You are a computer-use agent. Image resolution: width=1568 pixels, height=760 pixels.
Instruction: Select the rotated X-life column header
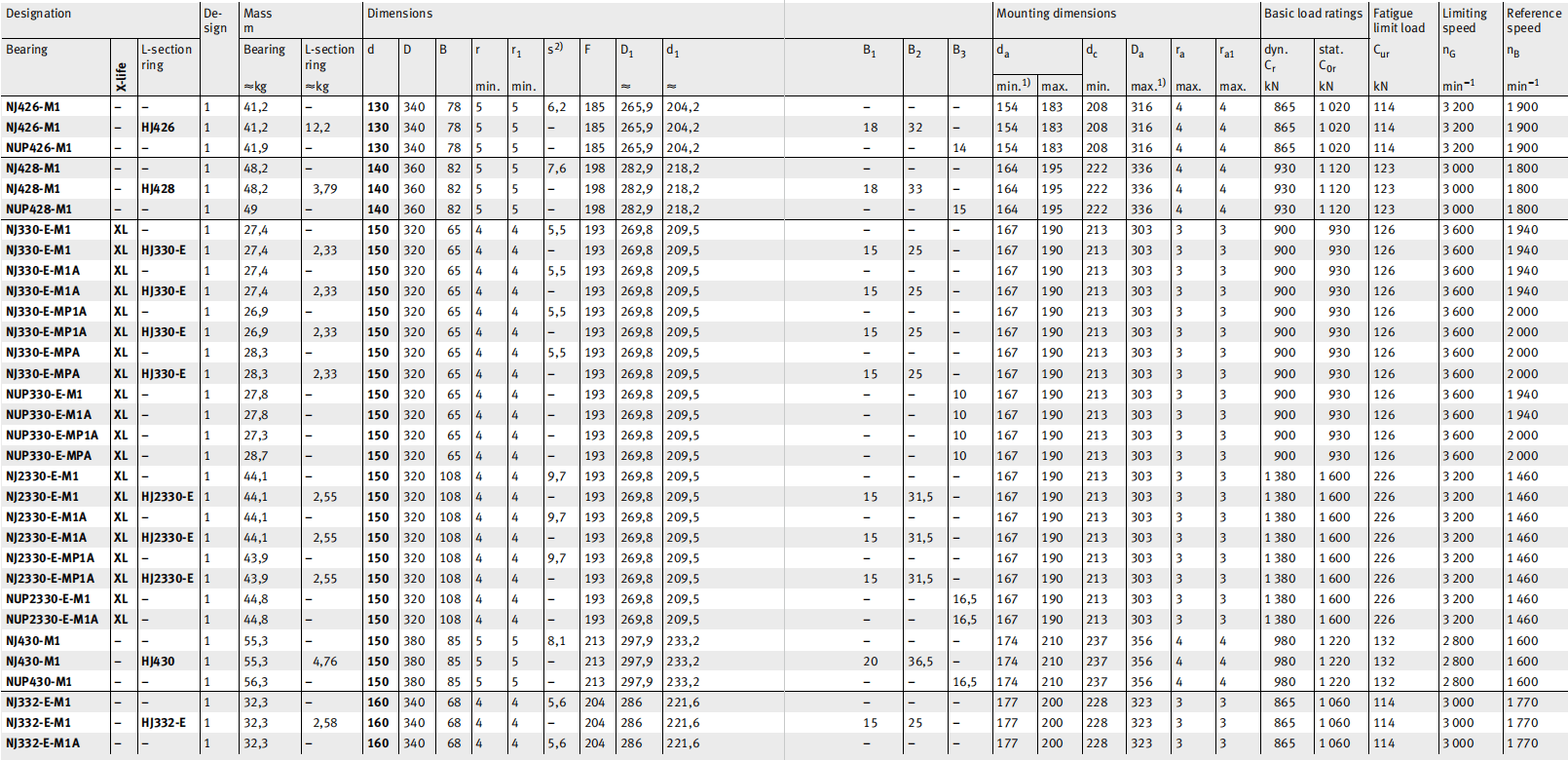121,77
